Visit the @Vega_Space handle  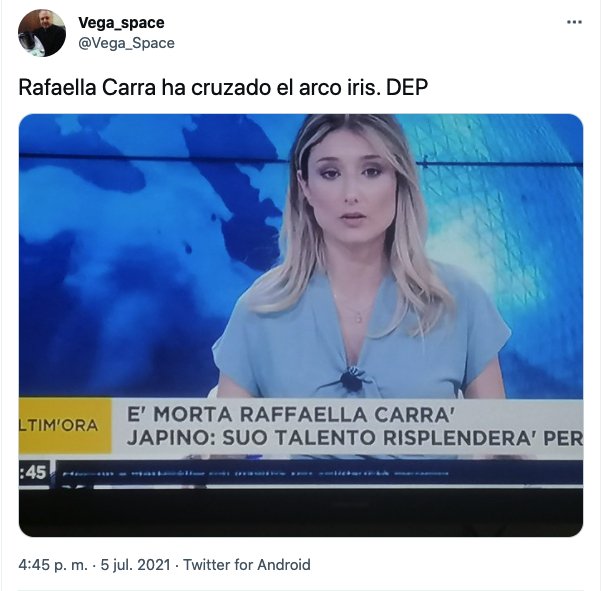126,43
